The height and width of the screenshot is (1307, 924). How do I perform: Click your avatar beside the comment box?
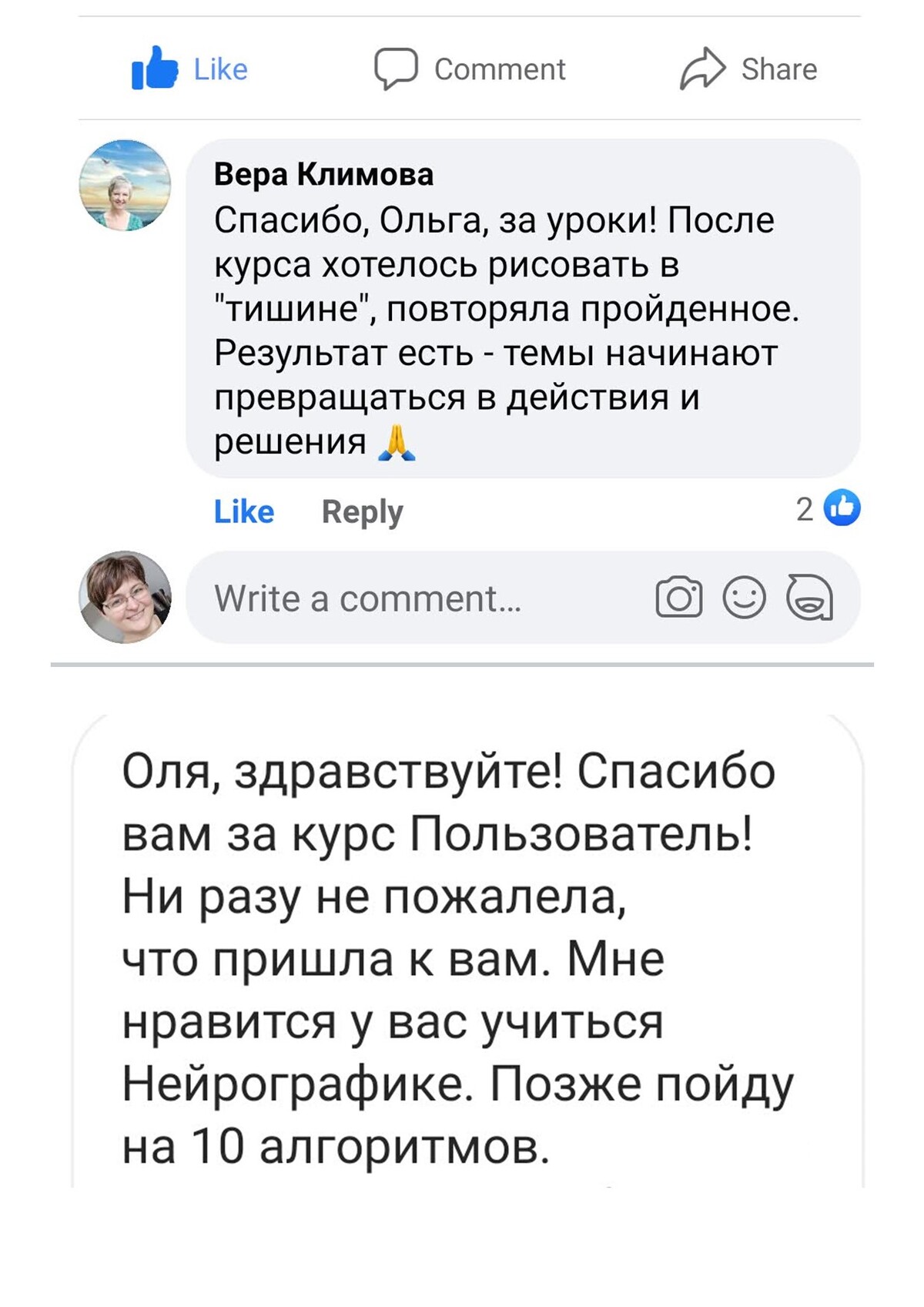click(x=125, y=597)
